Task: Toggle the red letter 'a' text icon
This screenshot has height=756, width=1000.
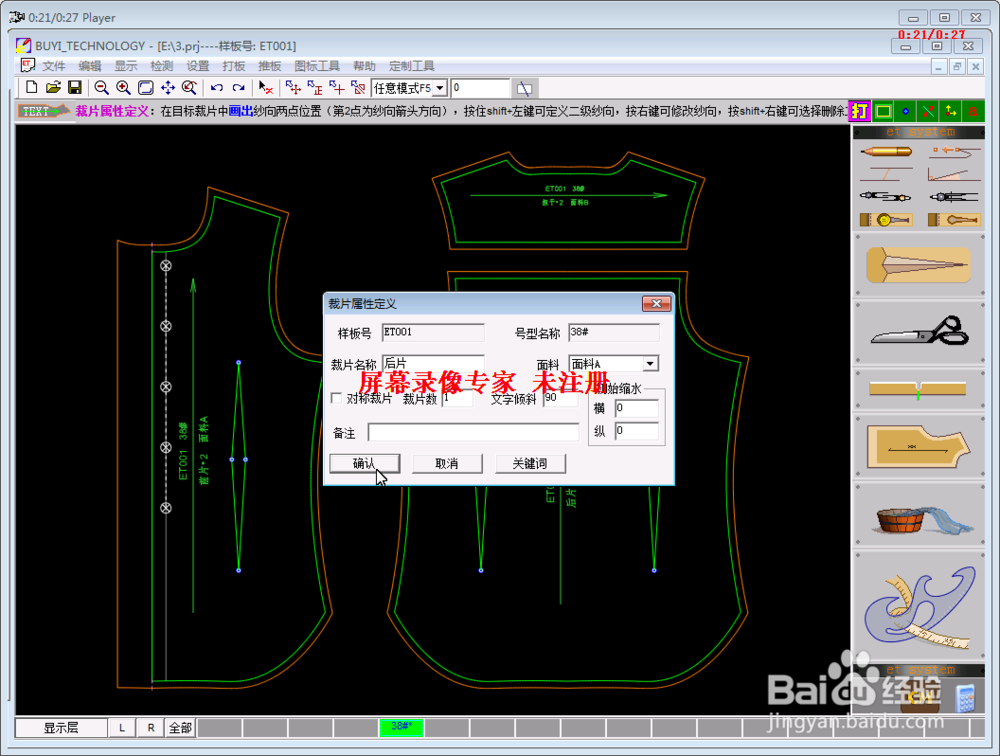Action: (973, 111)
